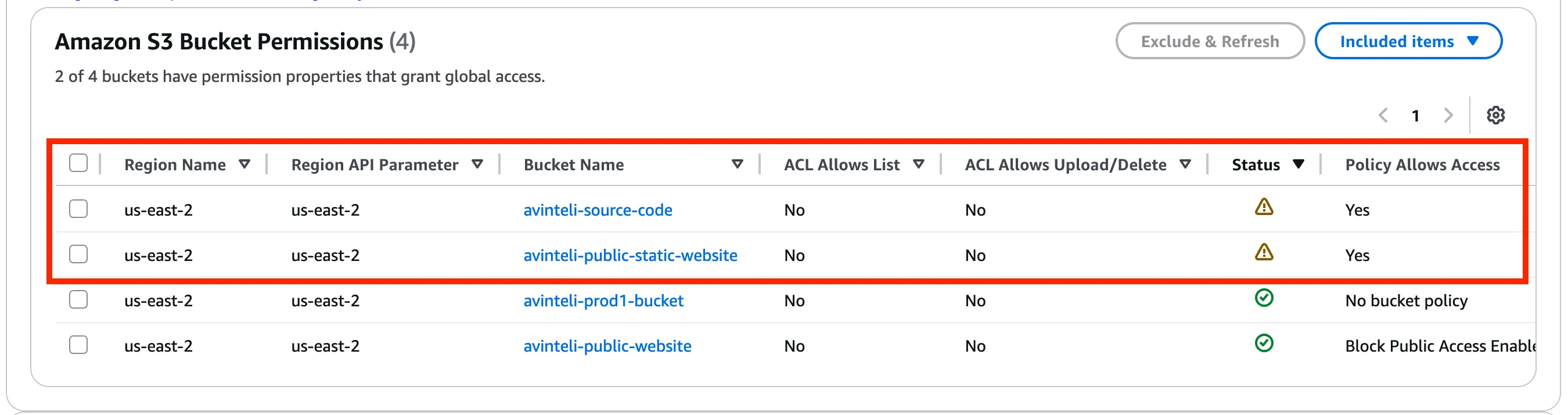Select checkbox for avinteli-prod1-bucket row
Viewport: 1568px width, 415px height.
[78, 300]
